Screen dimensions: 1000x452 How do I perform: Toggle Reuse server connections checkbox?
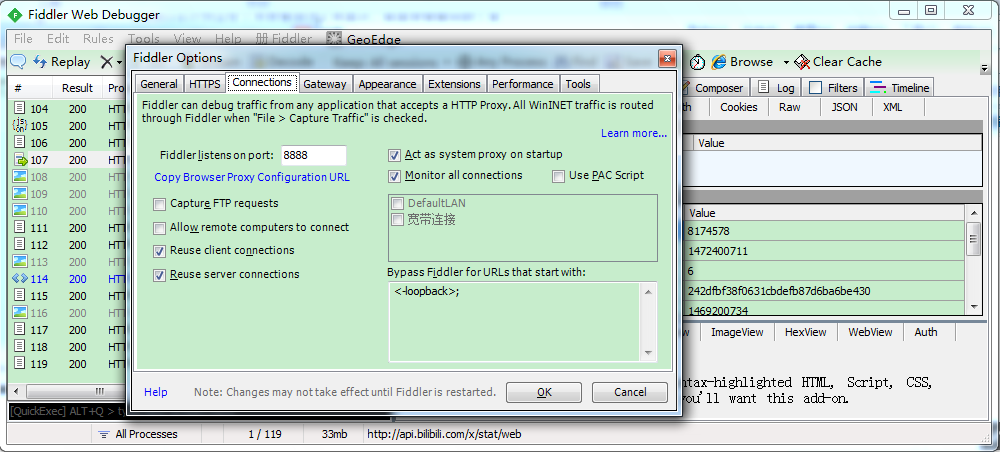159,275
